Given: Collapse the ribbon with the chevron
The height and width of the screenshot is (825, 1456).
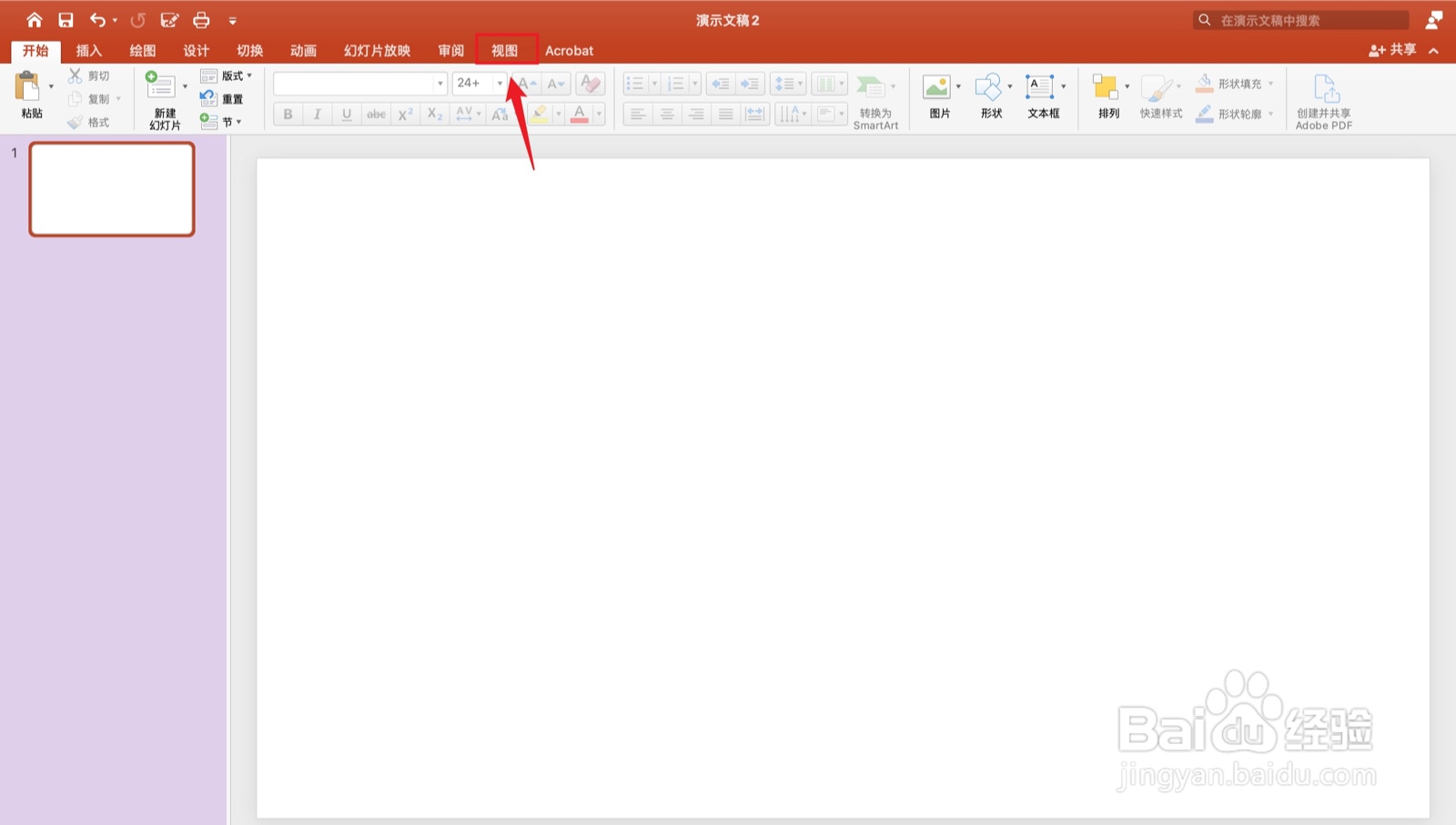Looking at the screenshot, I should click(1434, 51).
